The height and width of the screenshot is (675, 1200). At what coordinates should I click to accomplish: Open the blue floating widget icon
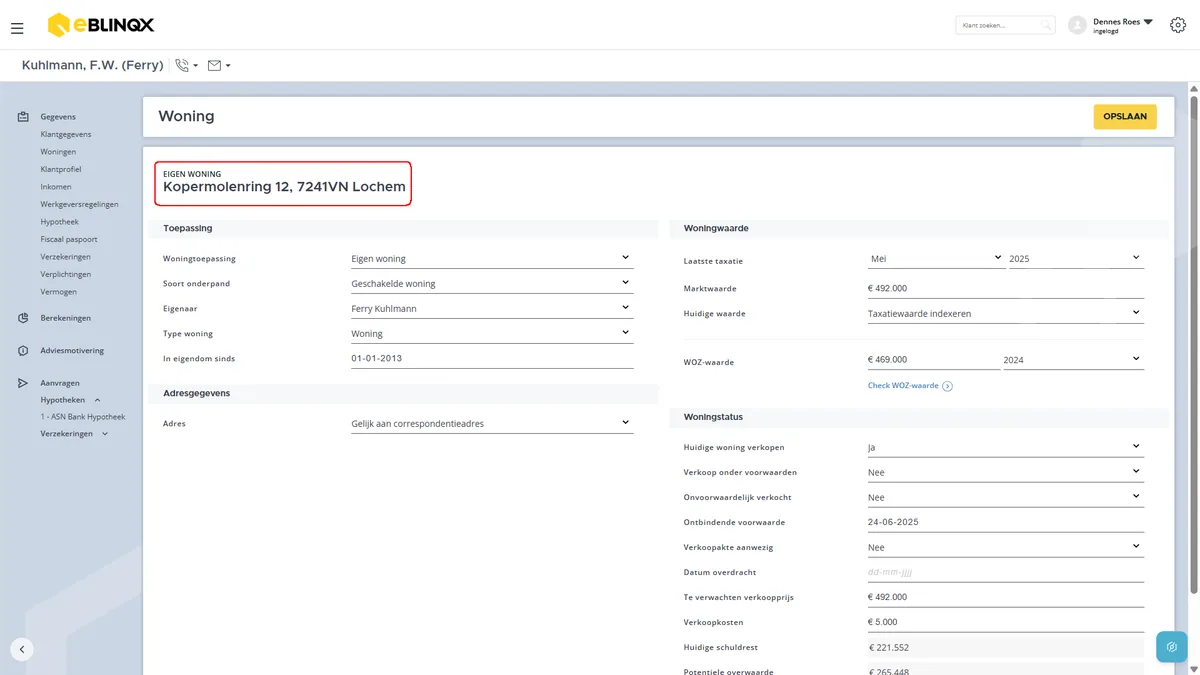point(1171,647)
